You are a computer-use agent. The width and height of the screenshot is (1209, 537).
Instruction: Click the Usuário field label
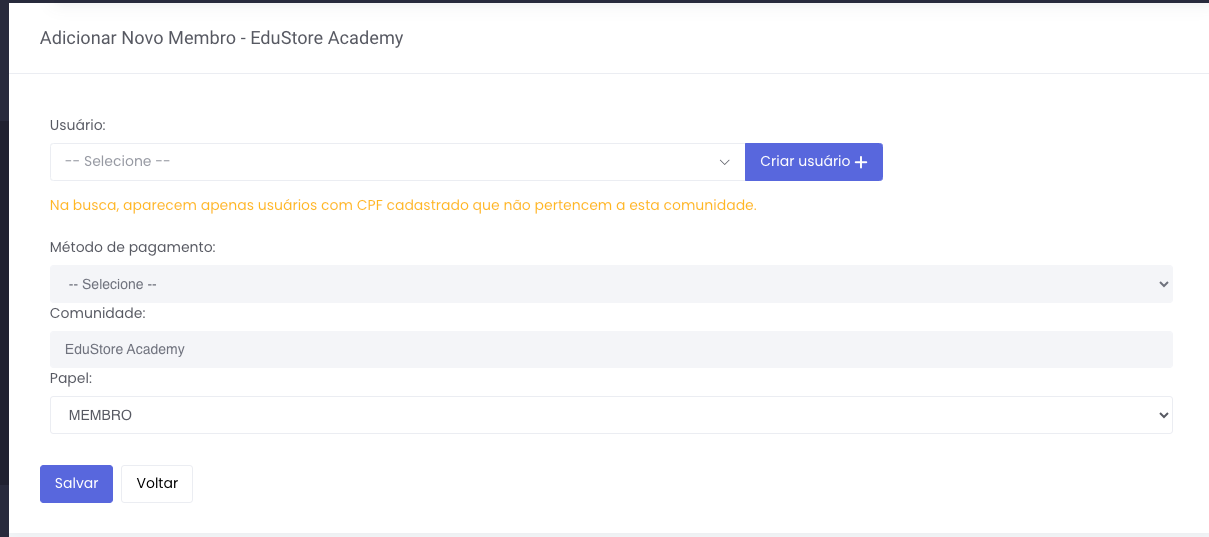click(78, 125)
